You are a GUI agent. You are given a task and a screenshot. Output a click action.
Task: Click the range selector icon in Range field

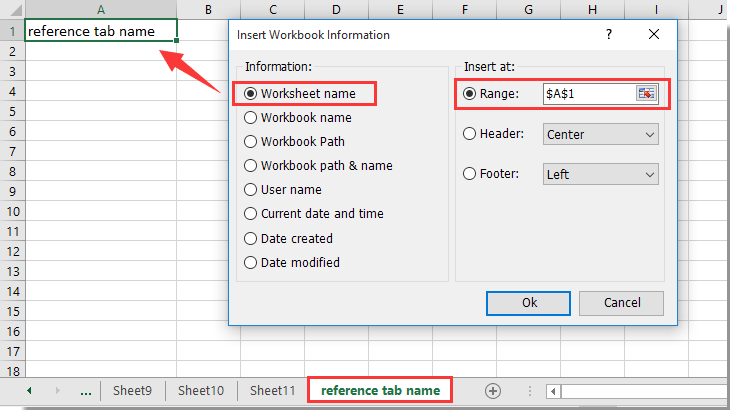coord(646,93)
